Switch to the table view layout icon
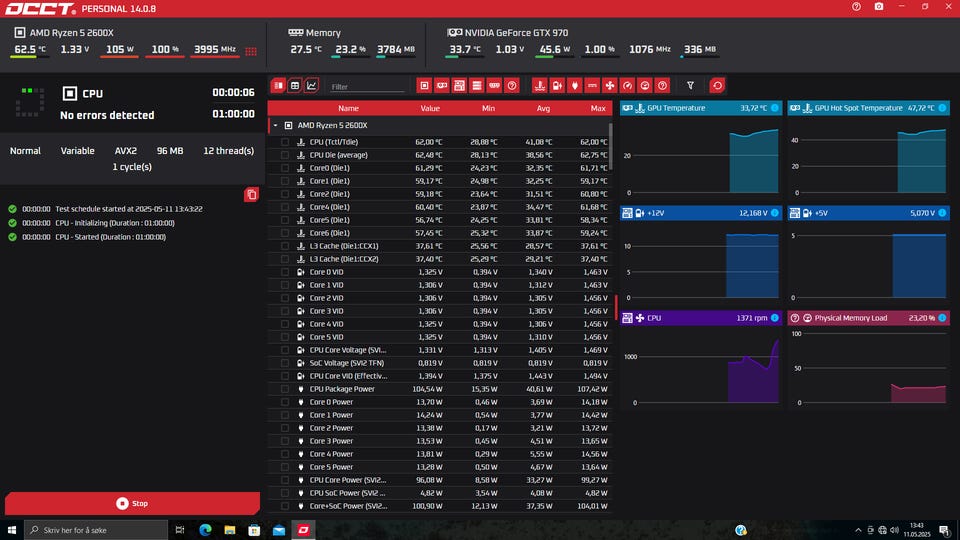The width and height of the screenshot is (960, 540). click(295, 86)
